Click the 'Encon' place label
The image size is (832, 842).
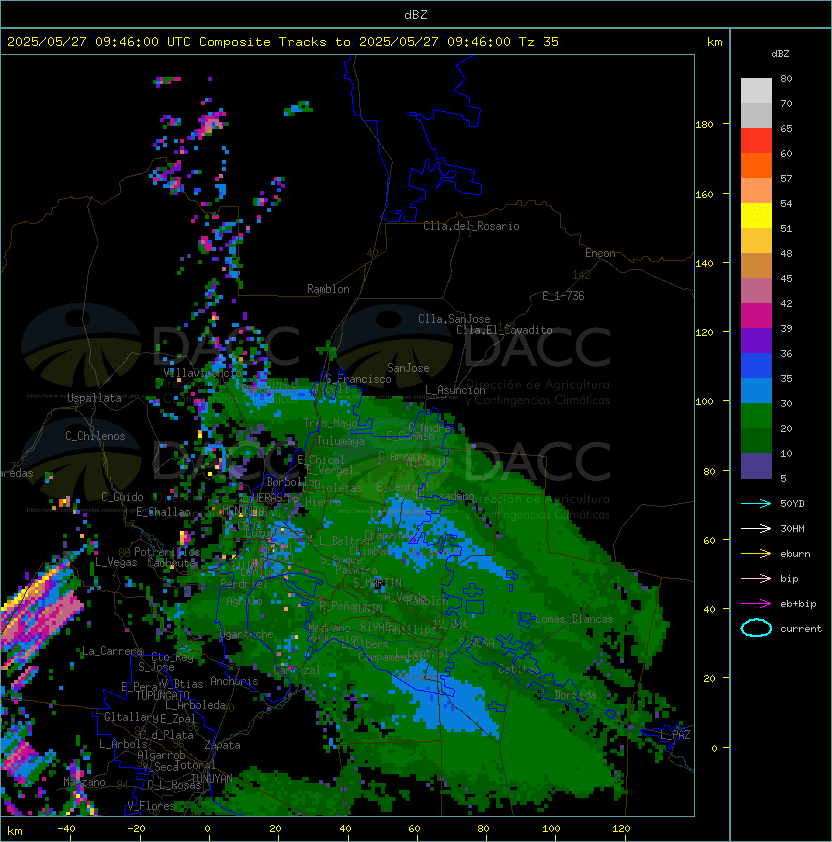[600, 253]
